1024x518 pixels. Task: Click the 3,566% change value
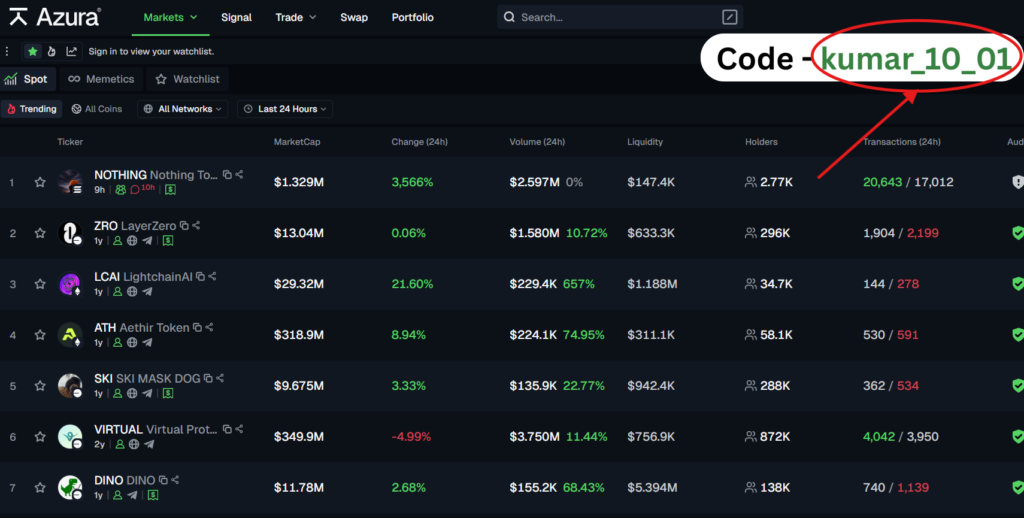412,182
